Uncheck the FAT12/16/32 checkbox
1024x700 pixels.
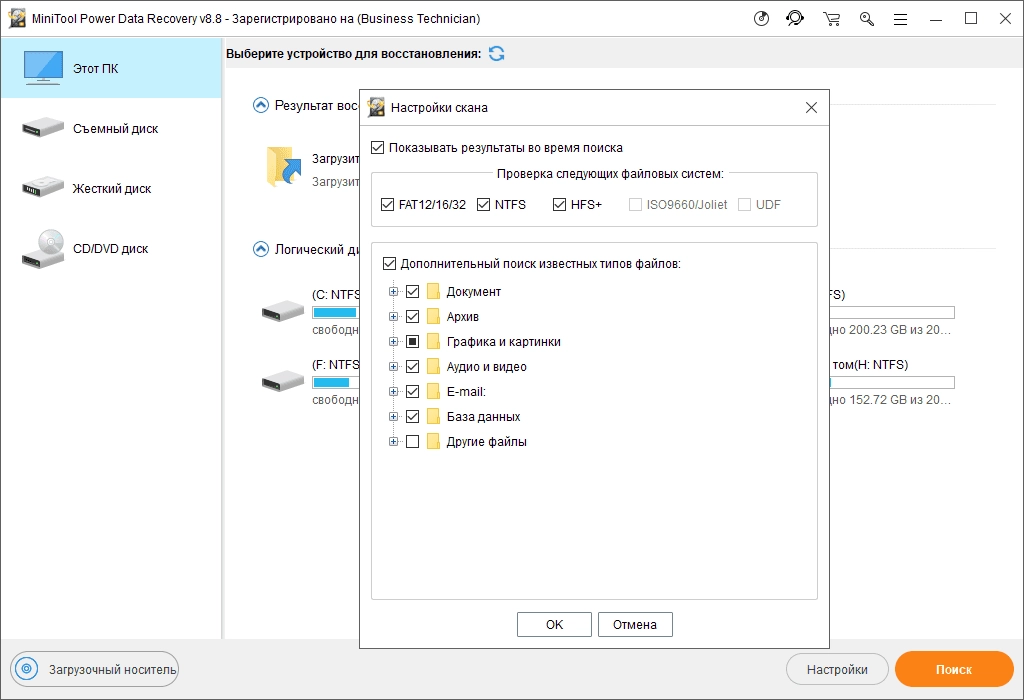(387, 205)
